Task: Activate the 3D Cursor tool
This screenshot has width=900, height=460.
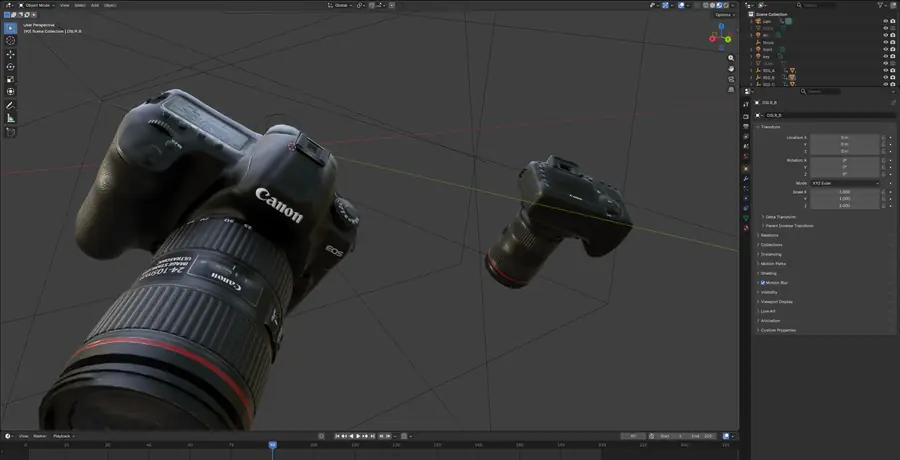Action: (10, 40)
